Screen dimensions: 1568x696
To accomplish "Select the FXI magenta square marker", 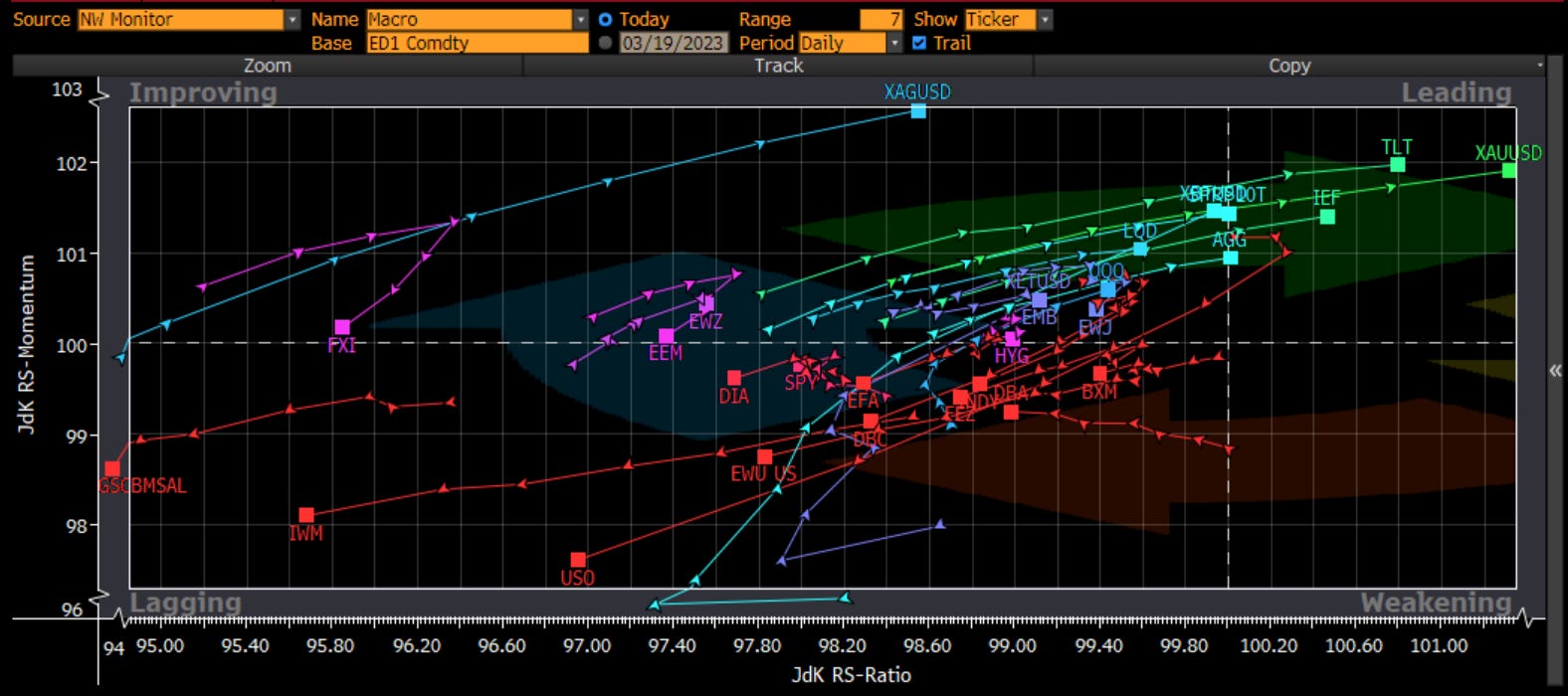I will tap(342, 327).
